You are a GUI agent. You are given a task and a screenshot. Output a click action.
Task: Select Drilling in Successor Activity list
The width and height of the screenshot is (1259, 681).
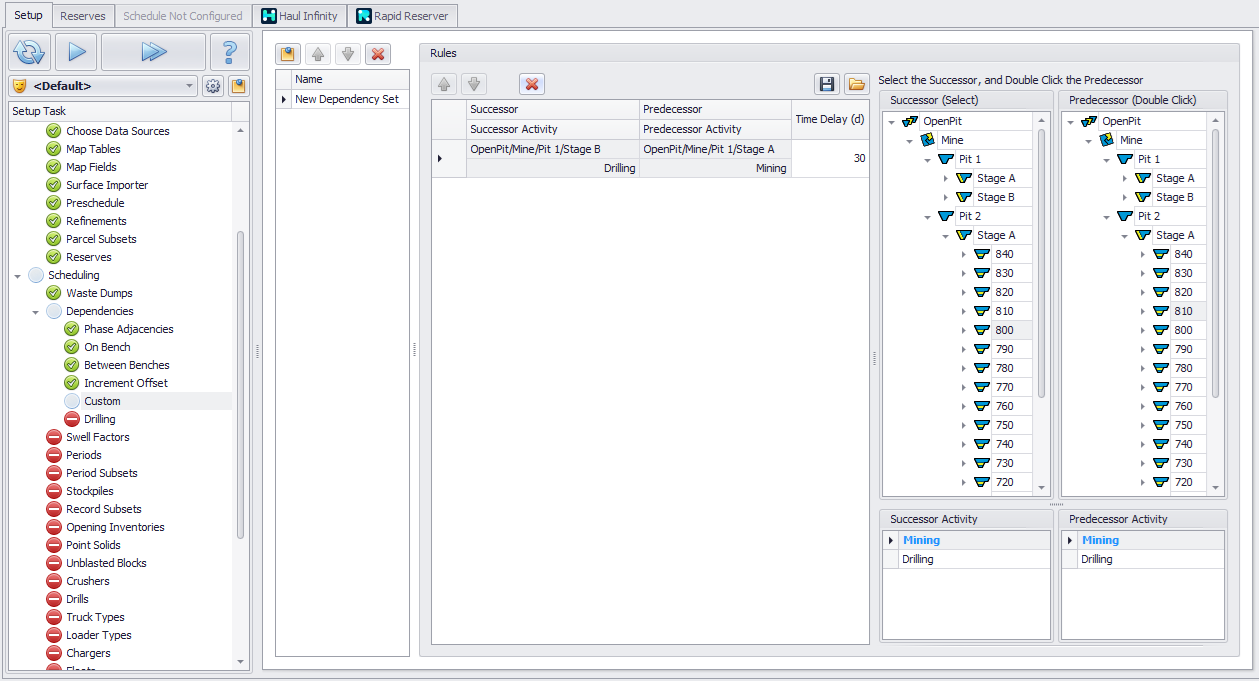[x=917, y=559]
